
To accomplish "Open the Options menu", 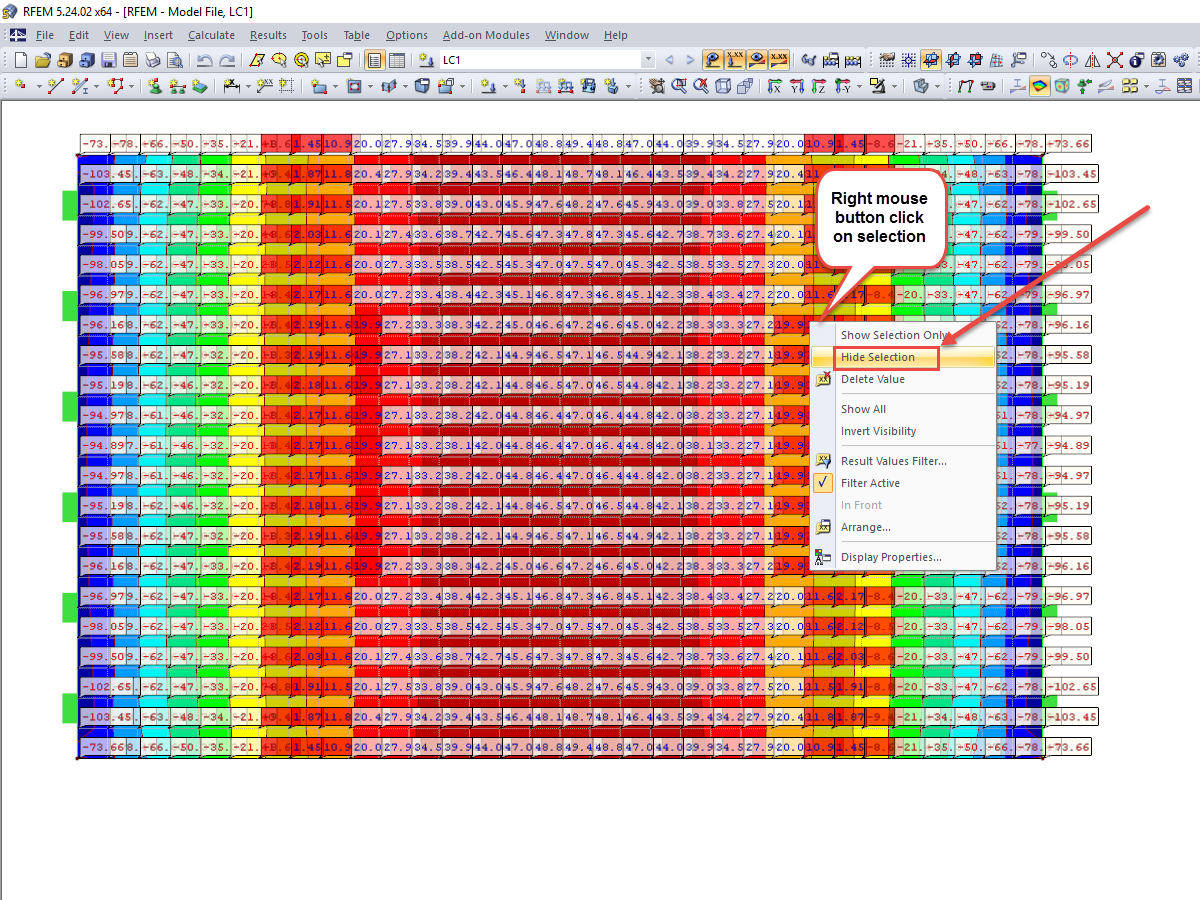I will [x=407, y=35].
